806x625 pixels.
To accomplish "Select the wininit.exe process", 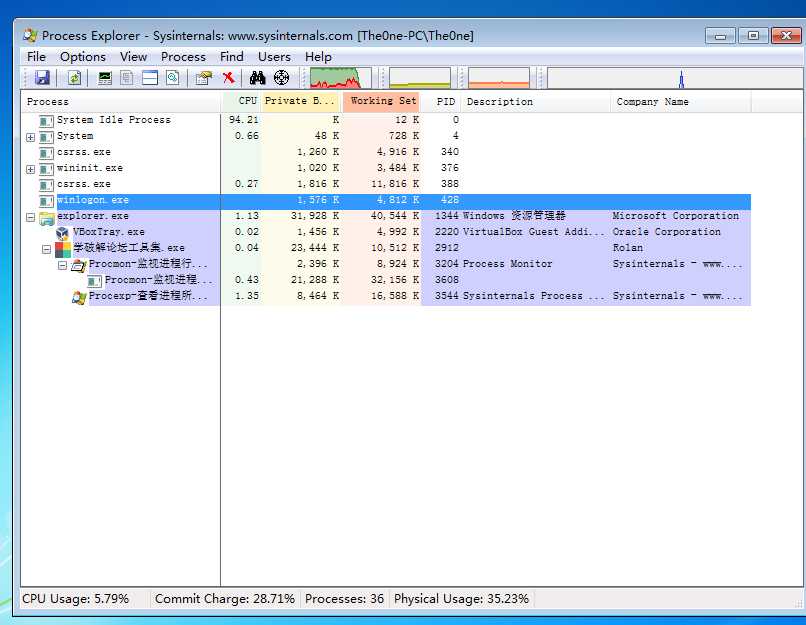I will (x=386, y=168).
